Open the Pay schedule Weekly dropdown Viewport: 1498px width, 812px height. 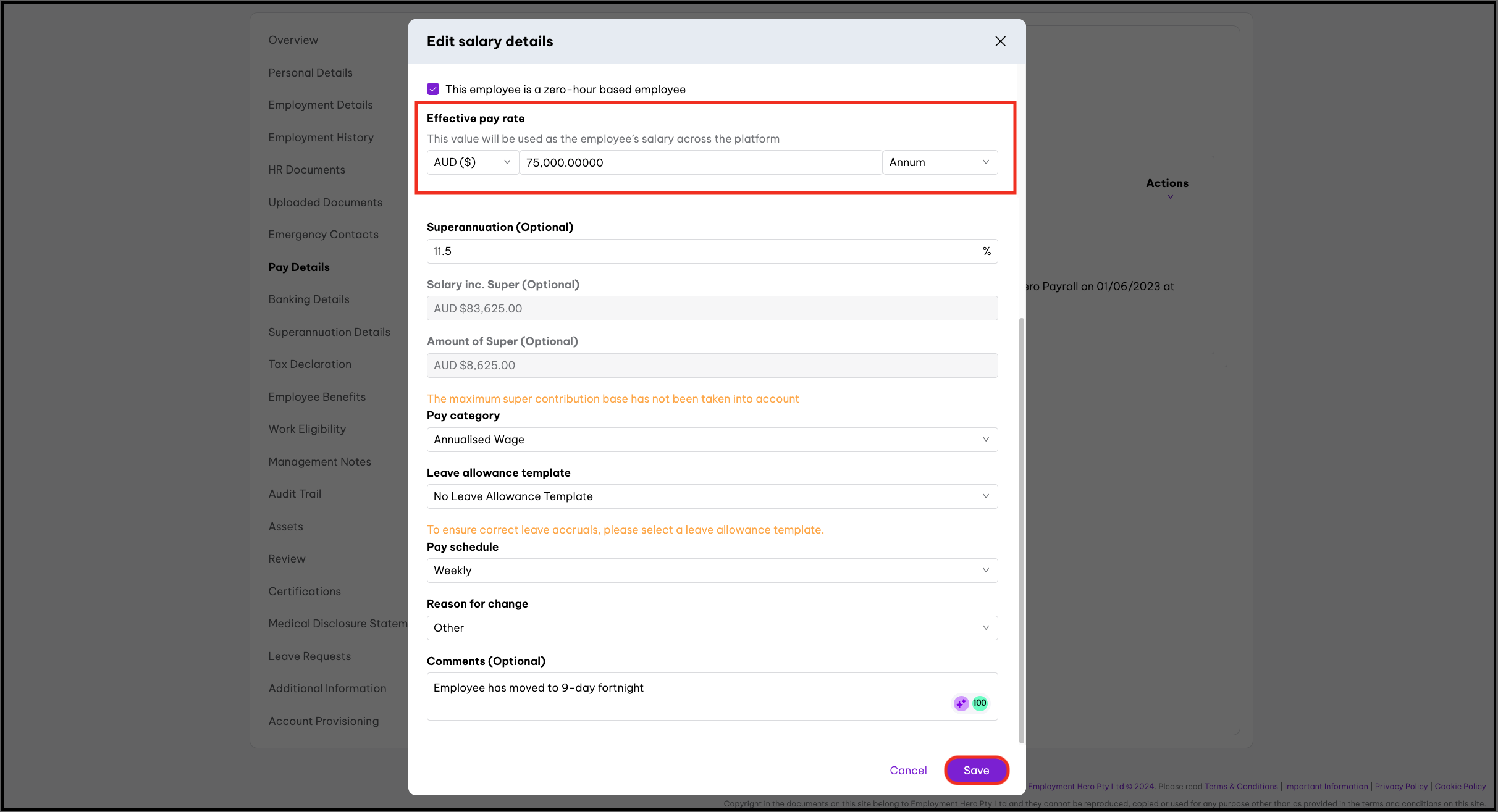click(x=712, y=571)
